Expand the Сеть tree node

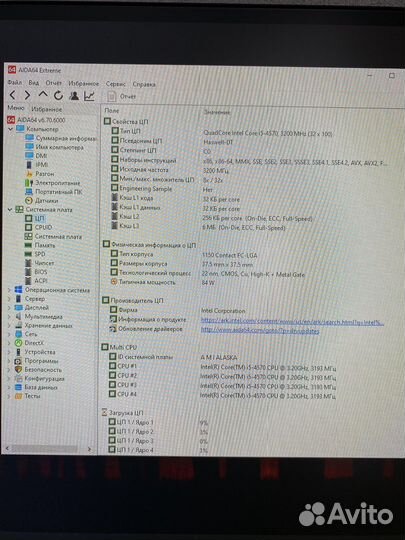pyautogui.click(x=9, y=334)
